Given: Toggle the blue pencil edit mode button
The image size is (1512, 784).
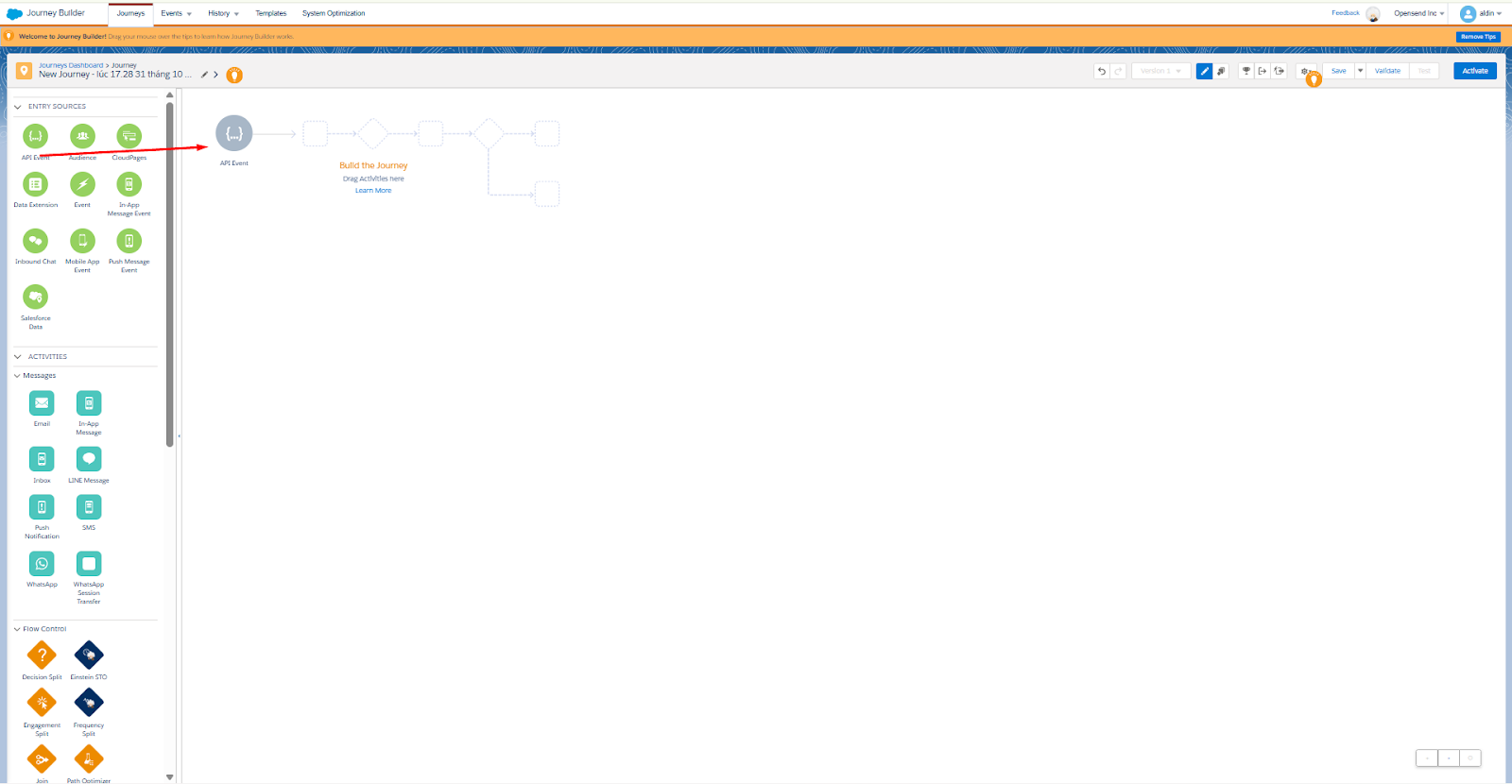Looking at the screenshot, I should (x=1204, y=71).
